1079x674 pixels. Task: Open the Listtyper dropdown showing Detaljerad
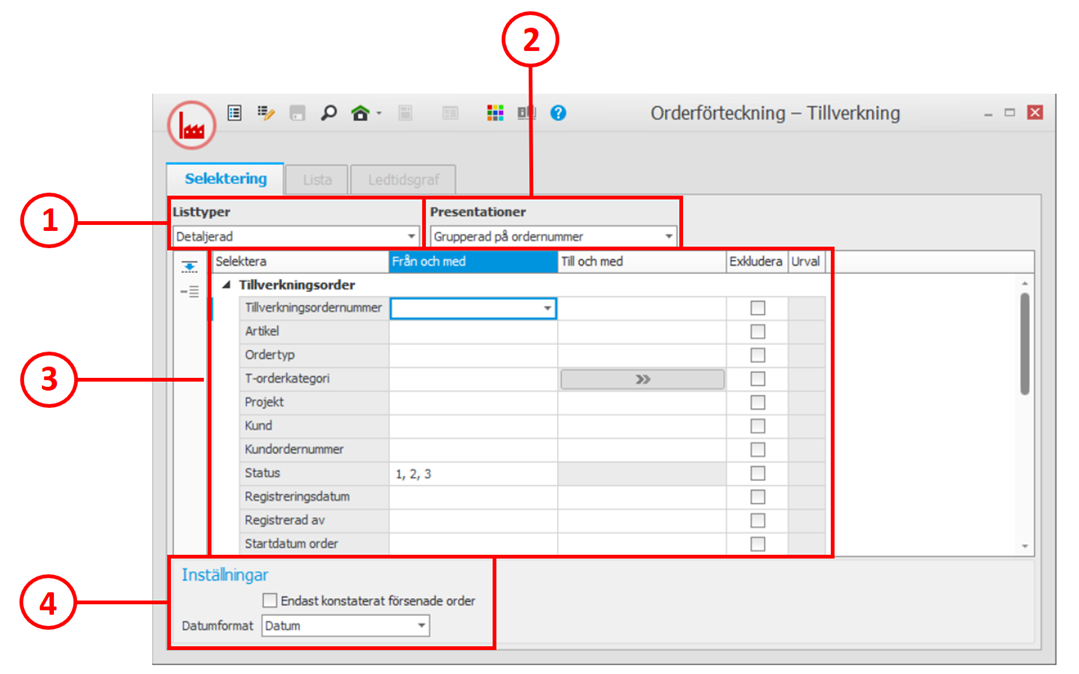[296, 237]
